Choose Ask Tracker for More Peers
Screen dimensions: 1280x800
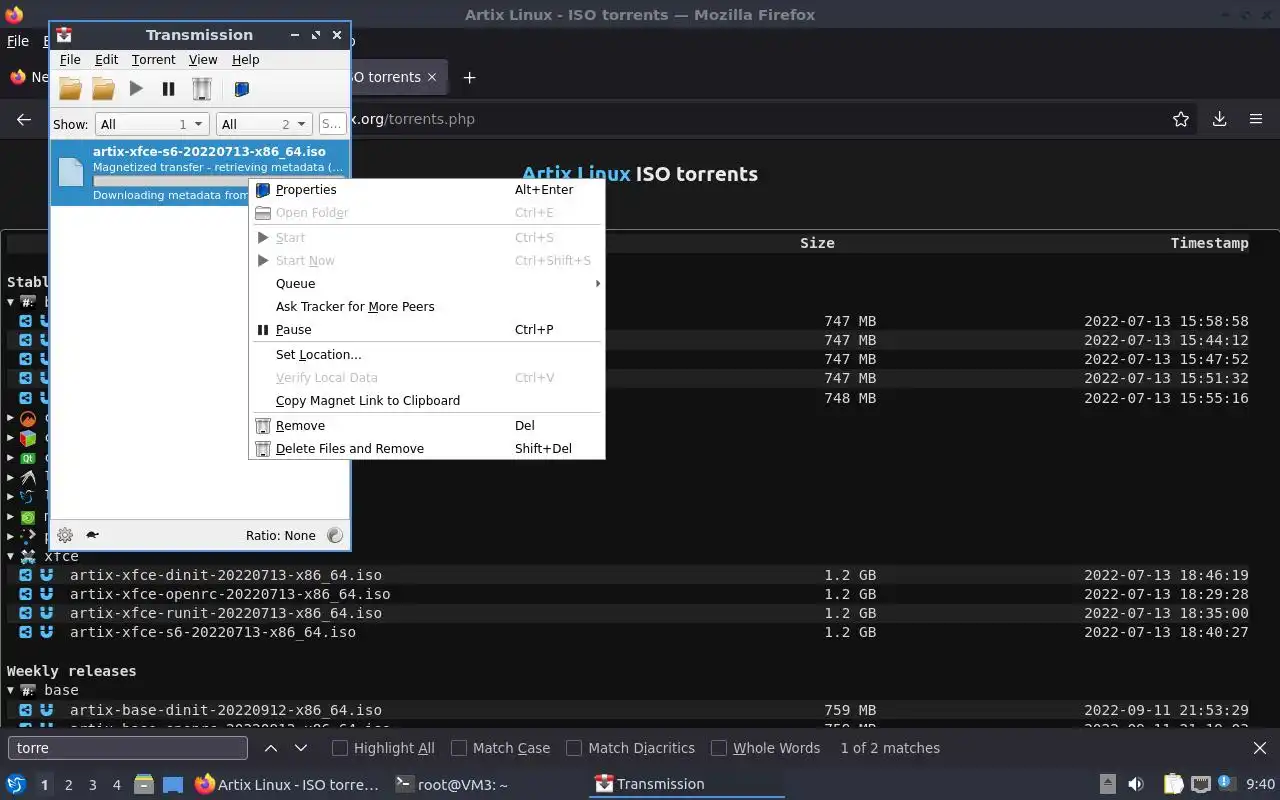tap(427, 306)
